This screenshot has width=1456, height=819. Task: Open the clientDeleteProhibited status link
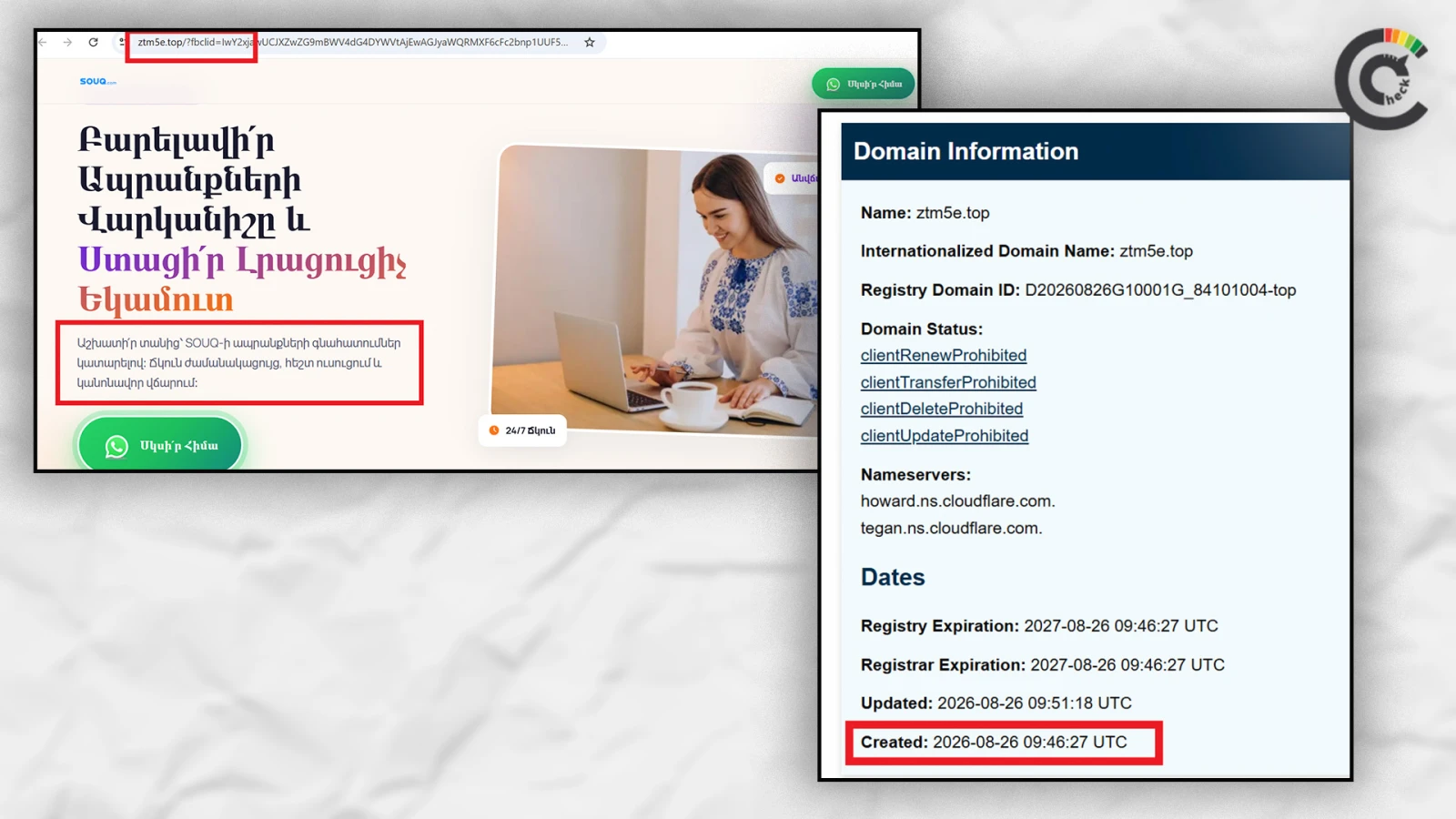(x=941, y=409)
